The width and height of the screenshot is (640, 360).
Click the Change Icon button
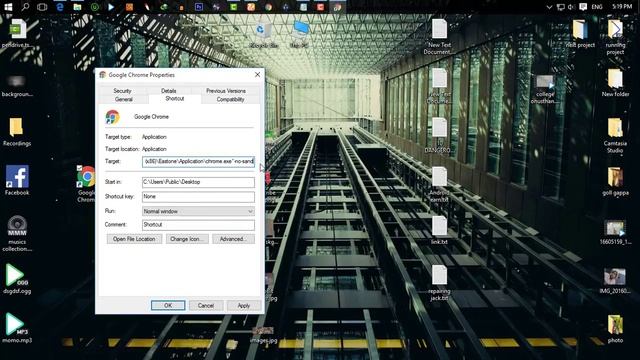[x=187, y=239]
